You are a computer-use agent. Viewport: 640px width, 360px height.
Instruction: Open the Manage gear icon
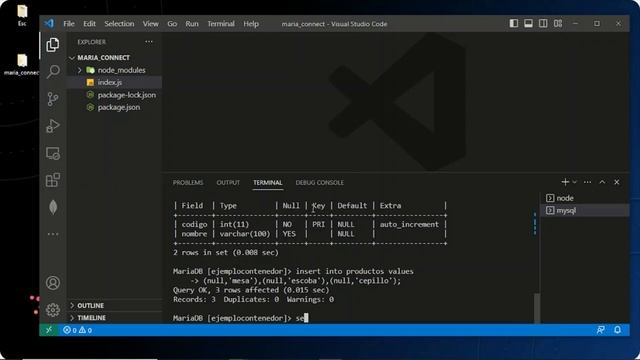click(x=53, y=310)
